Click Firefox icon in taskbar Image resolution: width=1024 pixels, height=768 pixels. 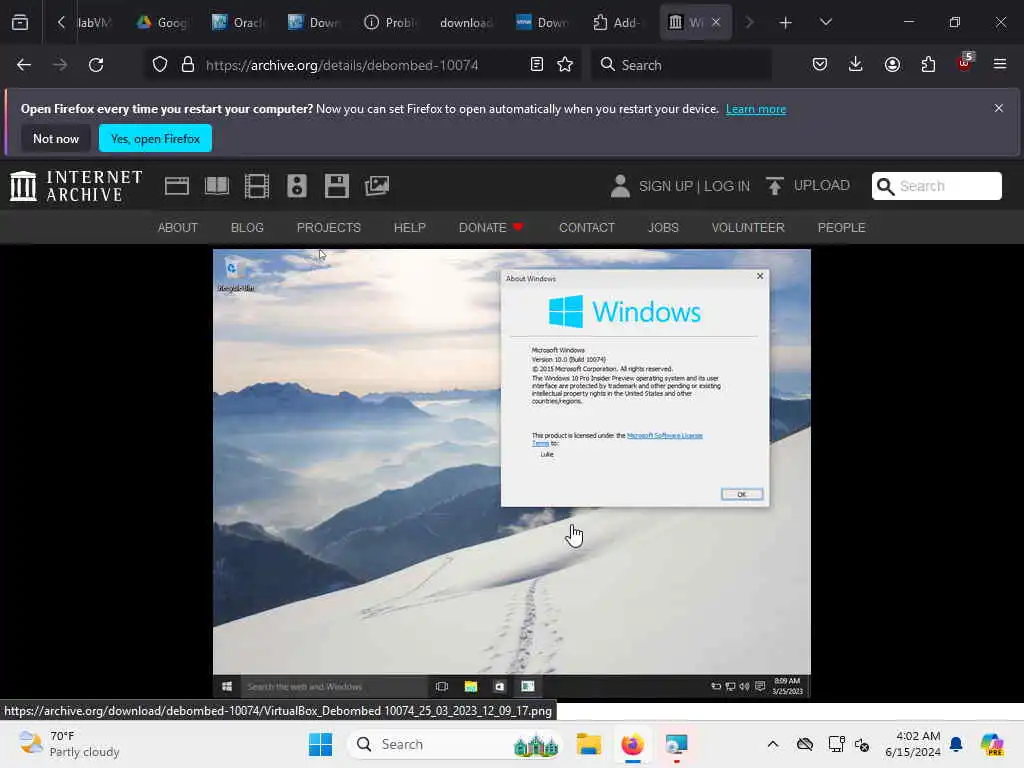[x=632, y=744]
